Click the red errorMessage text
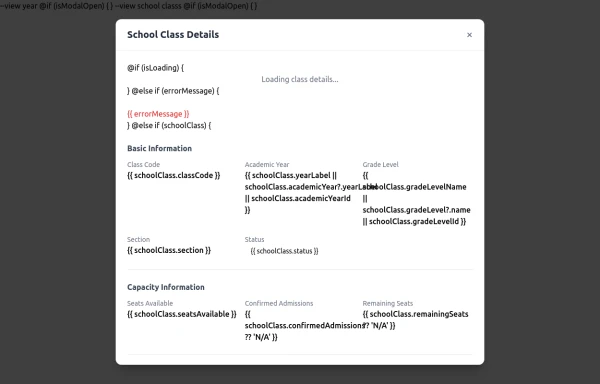600x384 pixels. pyautogui.click(x=158, y=114)
